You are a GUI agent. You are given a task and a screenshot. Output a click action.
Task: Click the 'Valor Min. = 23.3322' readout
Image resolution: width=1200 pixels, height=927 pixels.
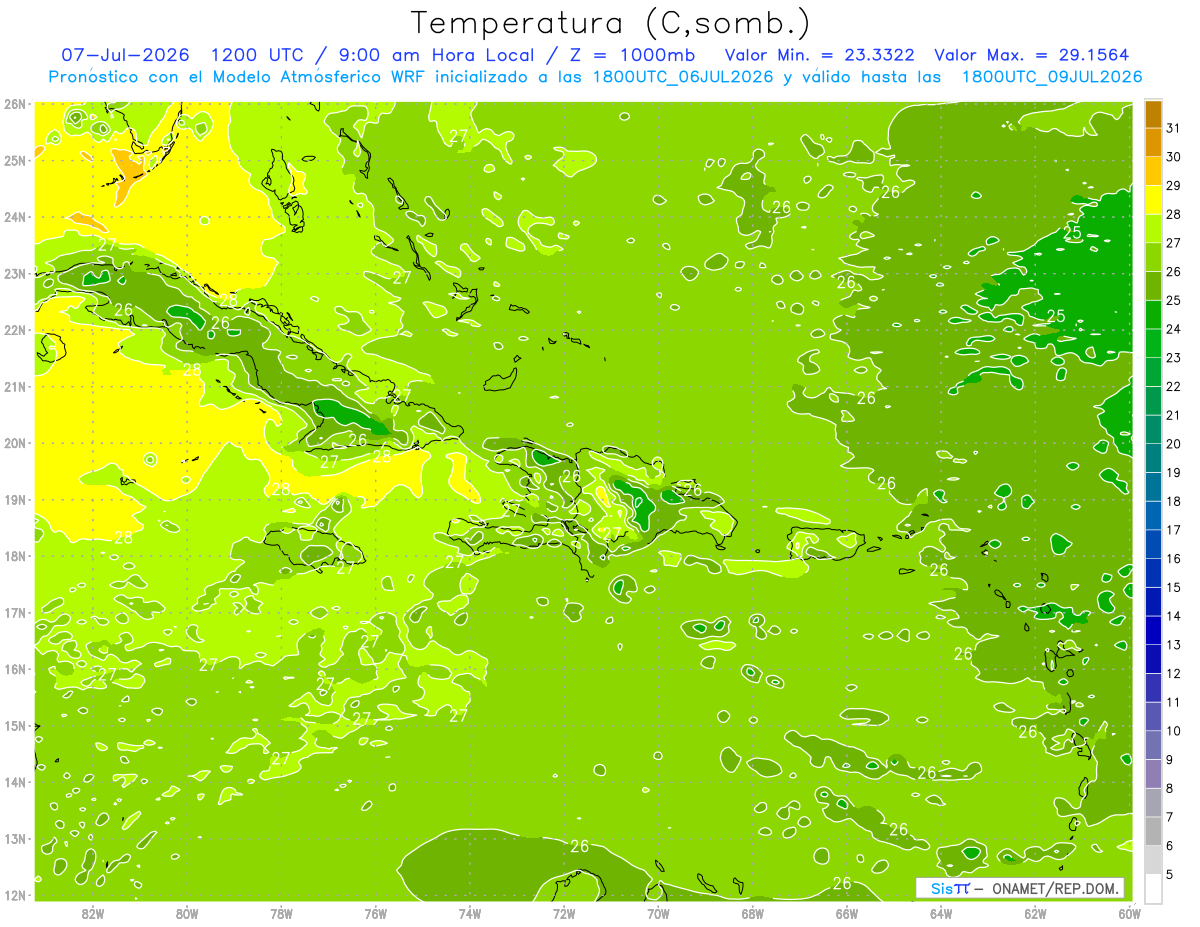click(x=818, y=55)
